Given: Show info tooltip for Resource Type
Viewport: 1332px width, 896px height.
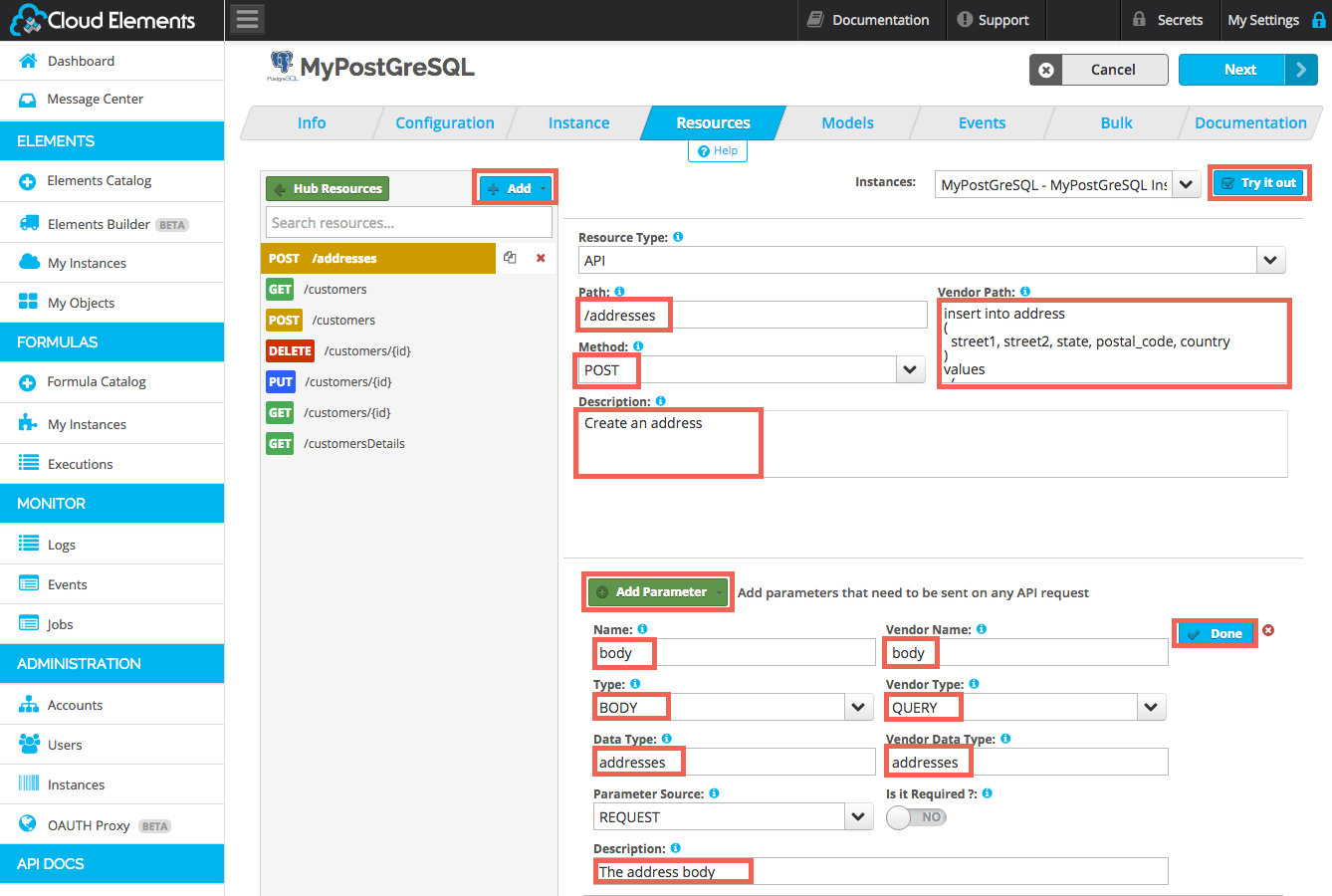Looking at the screenshot, I should (678, 237).
